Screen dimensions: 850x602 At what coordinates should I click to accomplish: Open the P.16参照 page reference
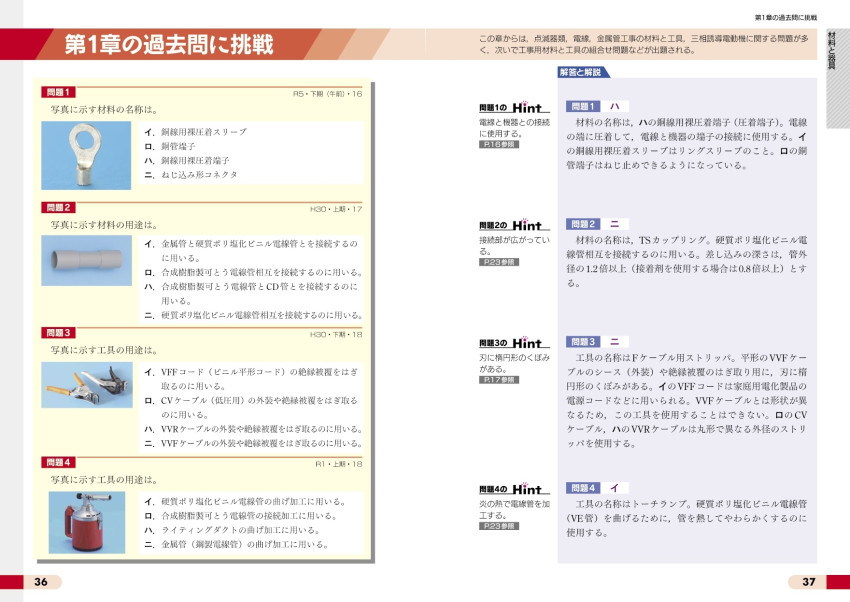(499, 145)
